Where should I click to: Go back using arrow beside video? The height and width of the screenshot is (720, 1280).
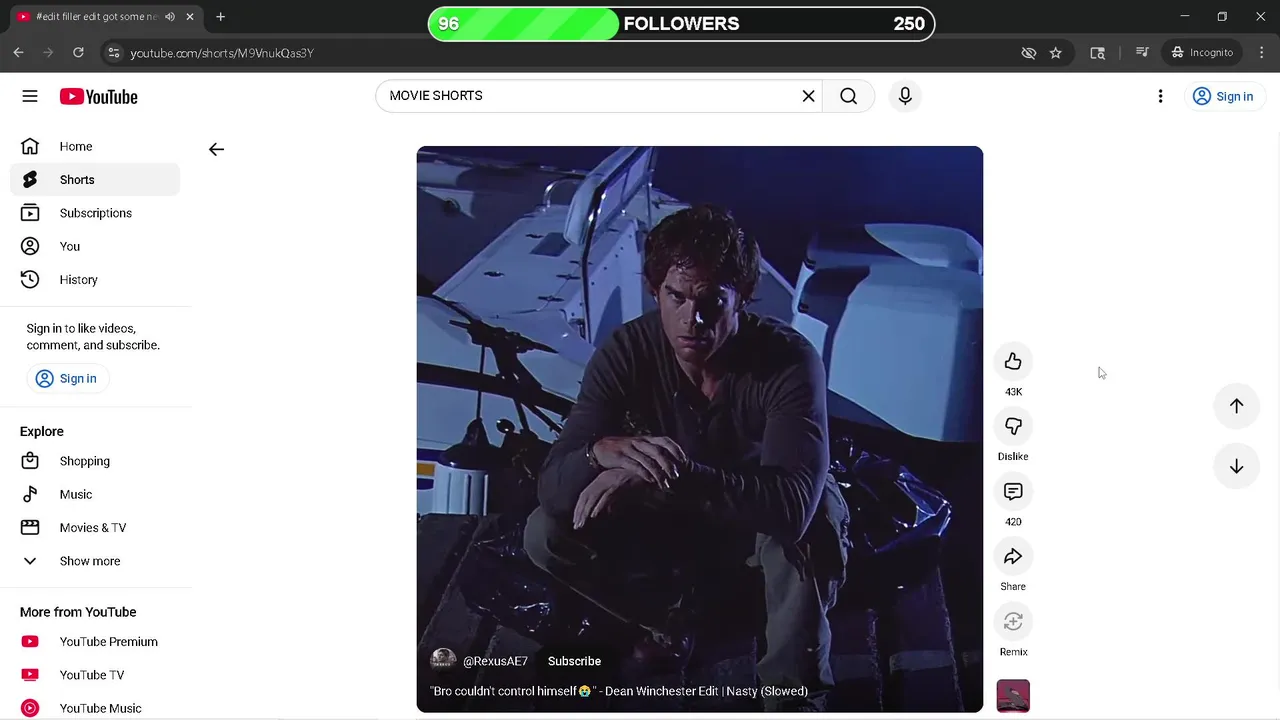216,149
